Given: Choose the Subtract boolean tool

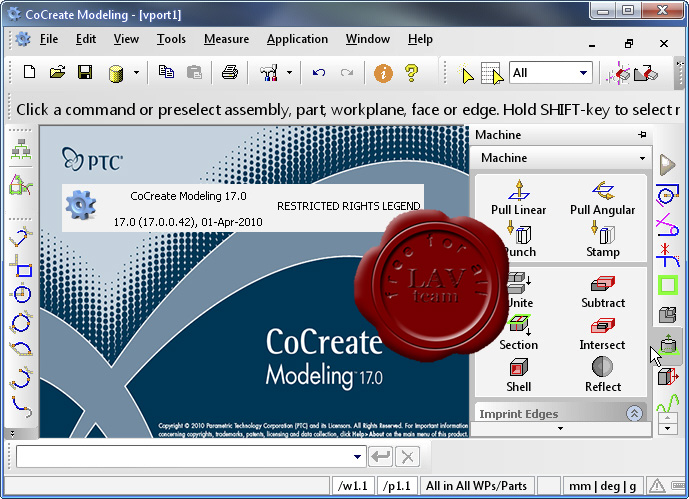Looking at the screenshot, I should click(603, 292).
